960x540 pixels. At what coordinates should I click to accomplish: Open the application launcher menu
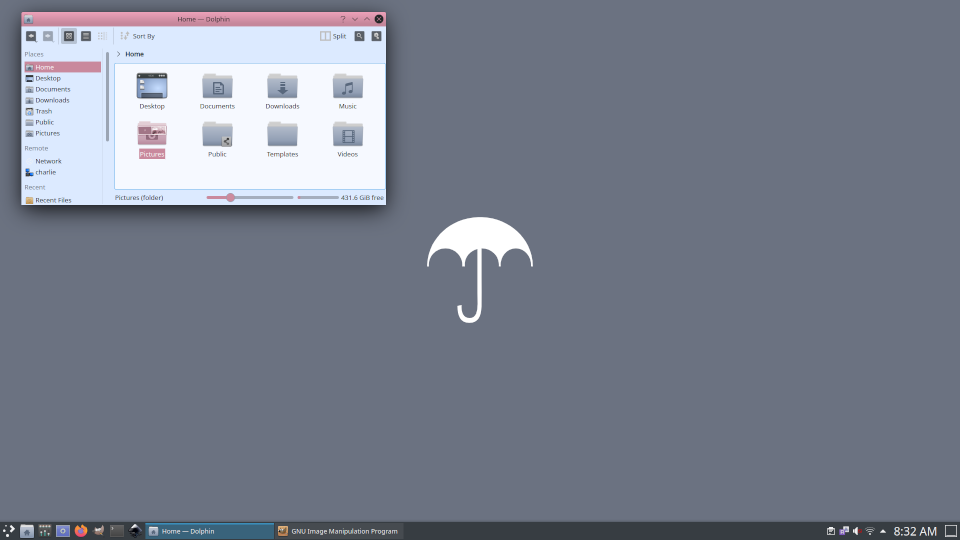(9, 531)
